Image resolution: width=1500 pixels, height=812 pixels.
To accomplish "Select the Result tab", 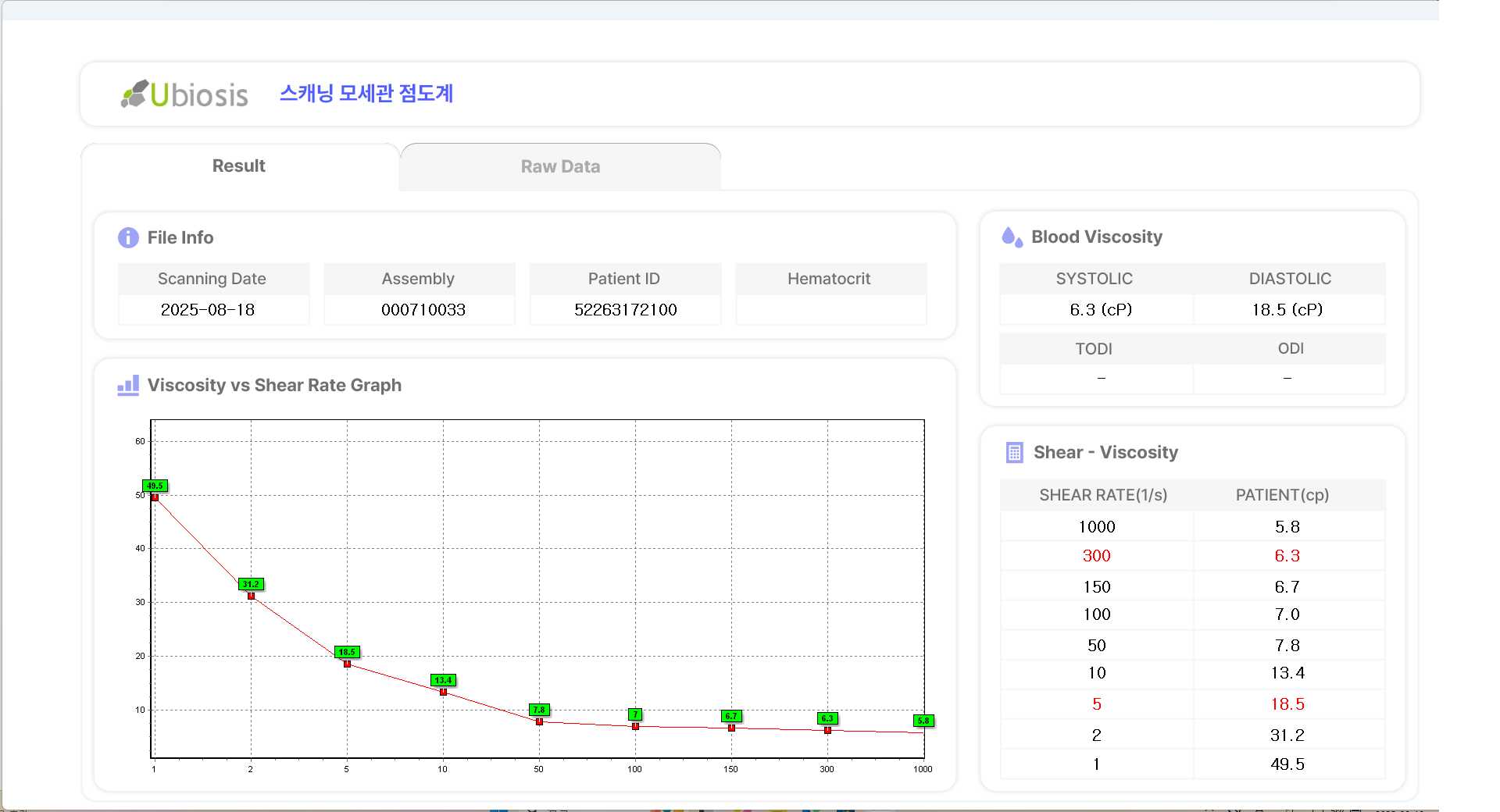I will [x=239, y=166].
